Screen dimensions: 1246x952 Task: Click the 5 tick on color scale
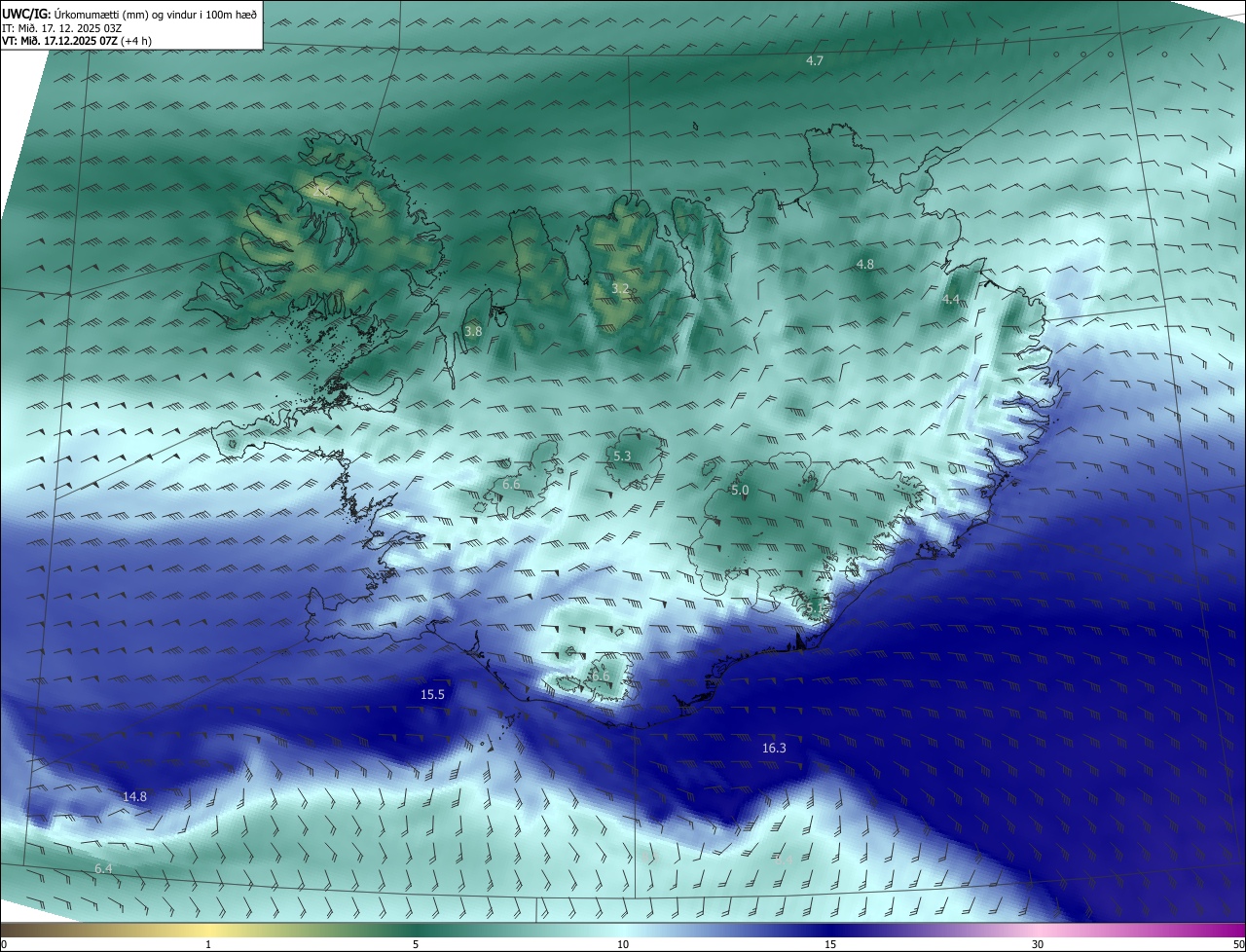pyautogui.click(x=416, y=944)
